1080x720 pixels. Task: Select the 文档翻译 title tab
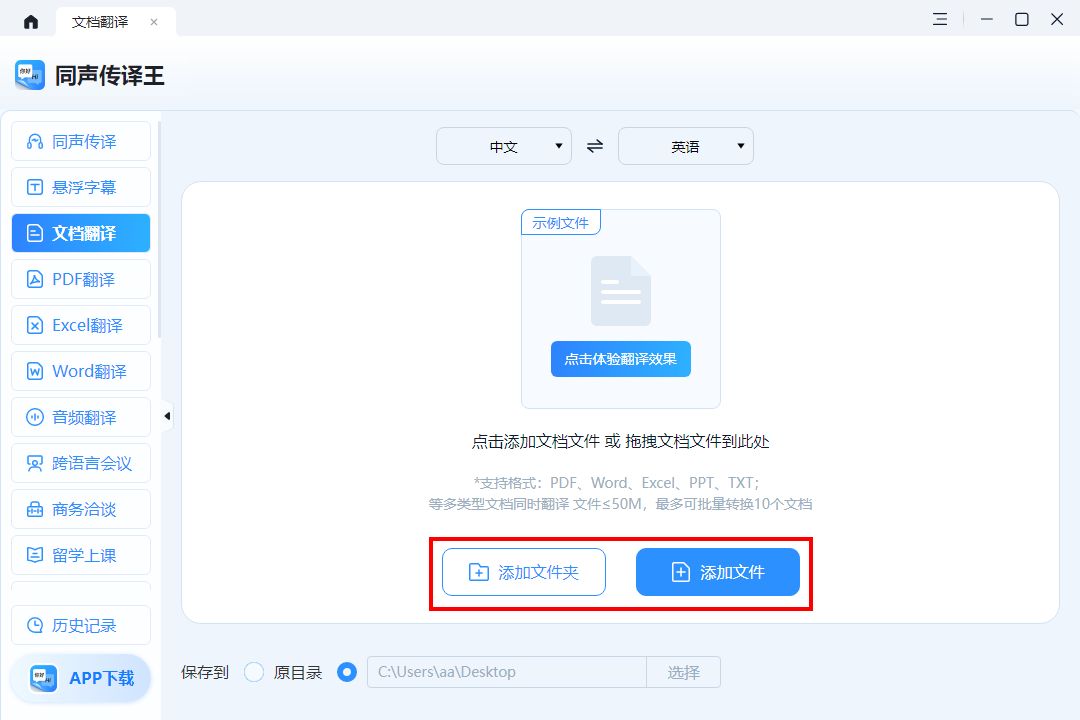100,22
